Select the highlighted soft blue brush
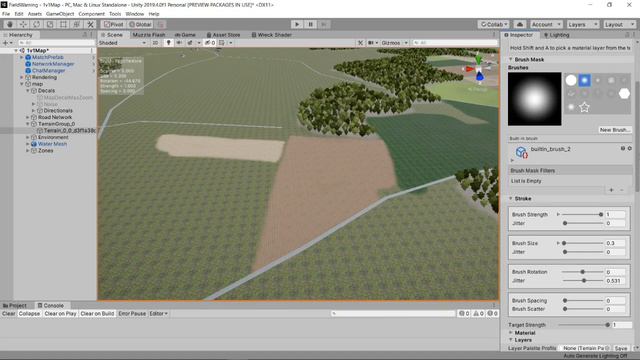640x360 pixels. [584, 80]
